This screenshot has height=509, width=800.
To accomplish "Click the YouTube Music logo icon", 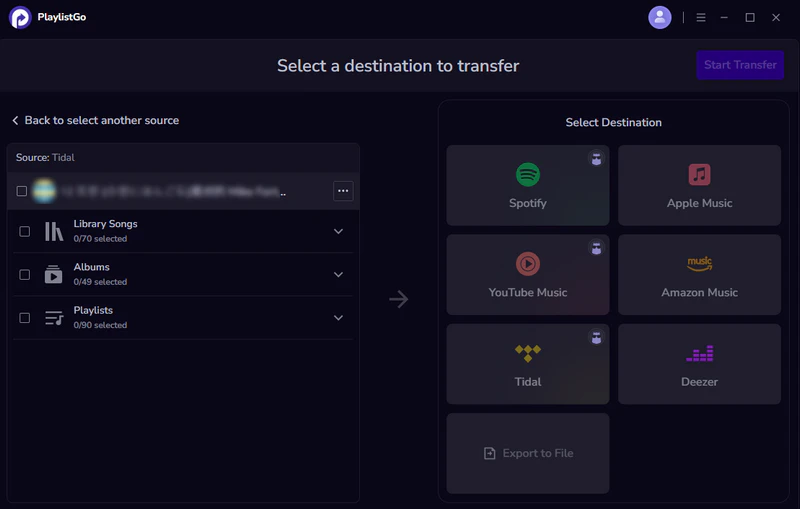I will [528, 264].
